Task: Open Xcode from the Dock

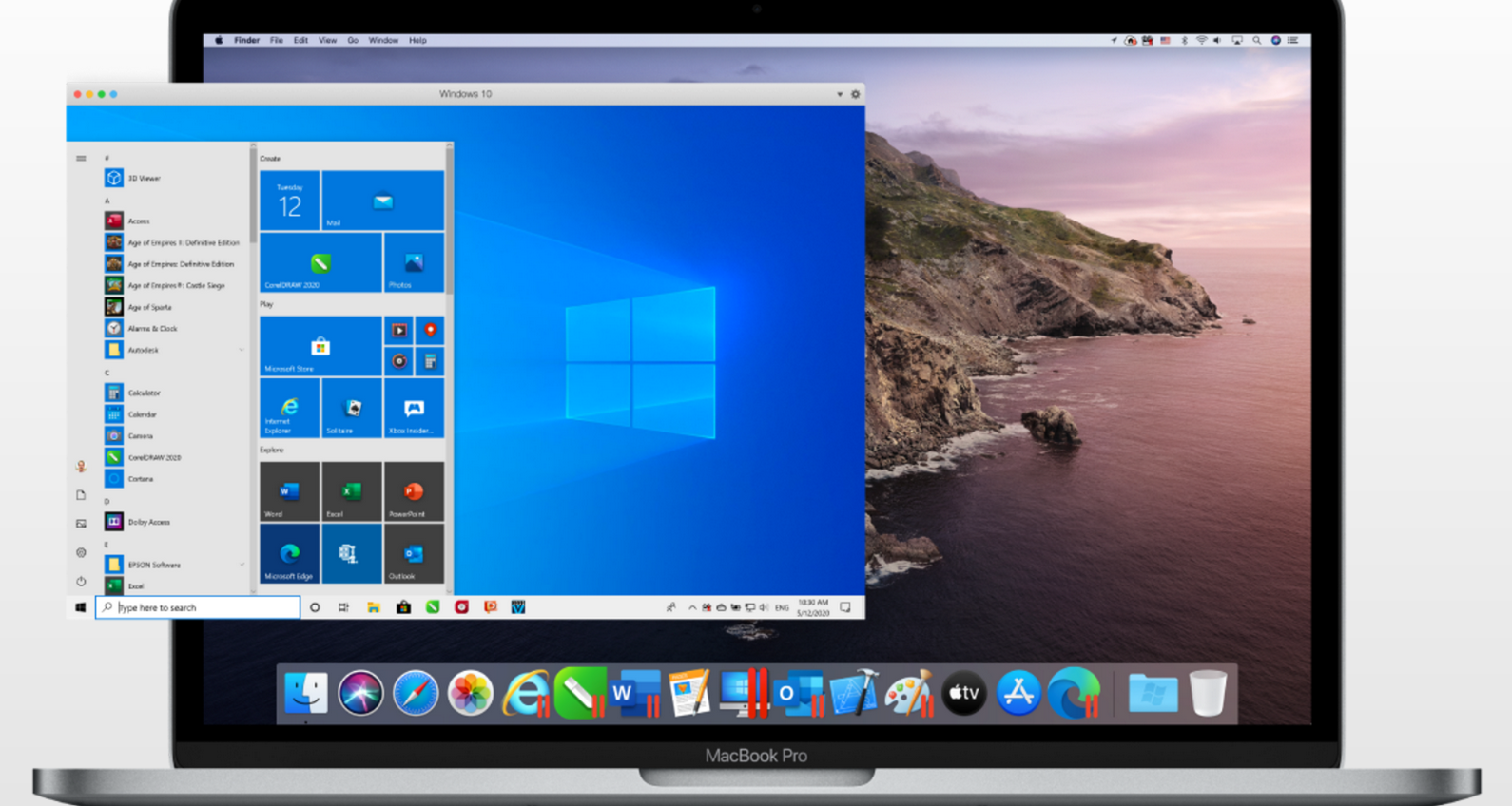Action: pyautogui.click(x=853, y=693)
